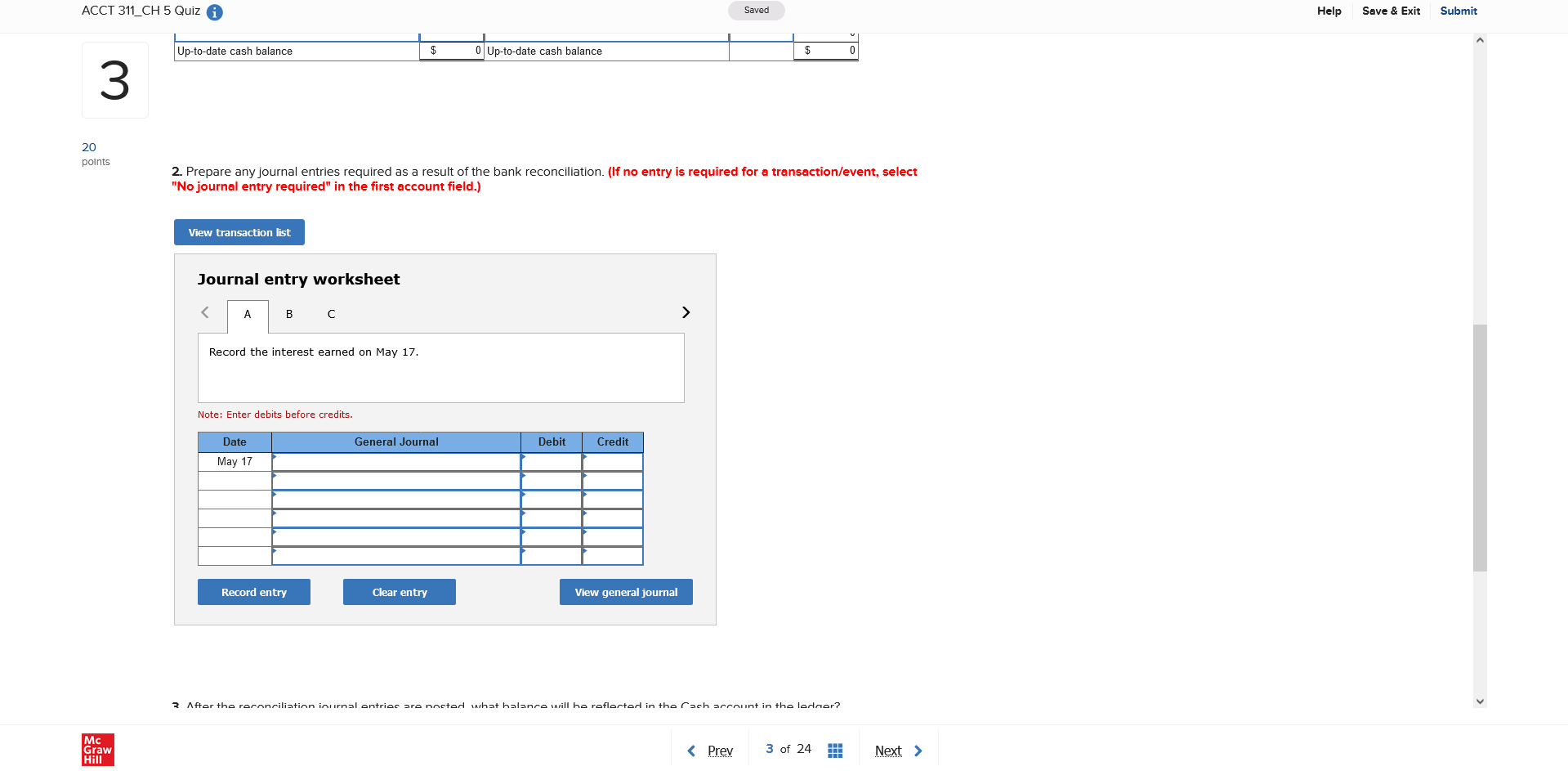The image size is (1568, 771).
Task: Click the Debit field in the May 17 row
Action: click(x=552, y=461)
